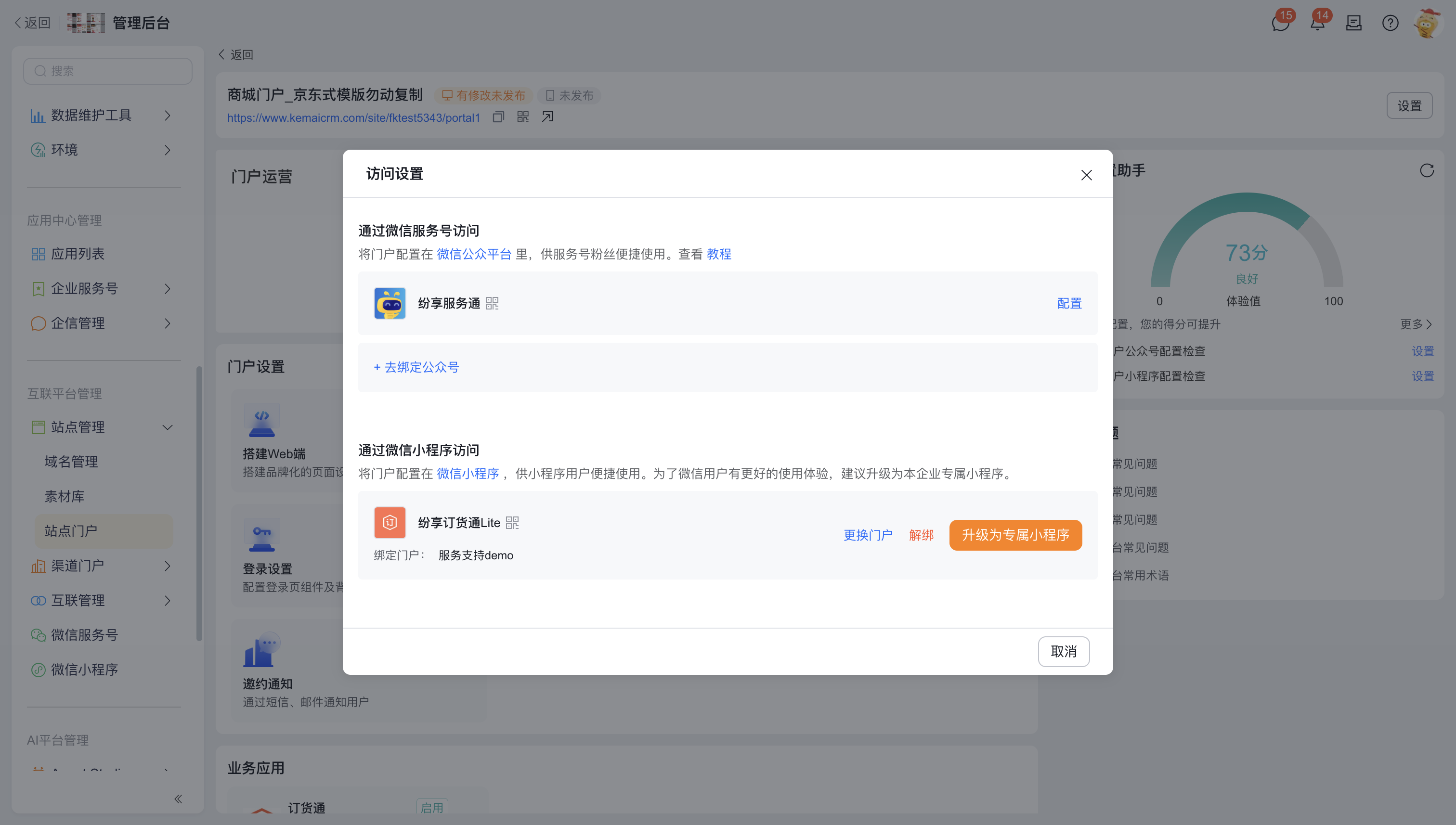Click the 纷享订货通Lite orange app icon
Screen dimensions: 1456x825
[x=390, y=522]
